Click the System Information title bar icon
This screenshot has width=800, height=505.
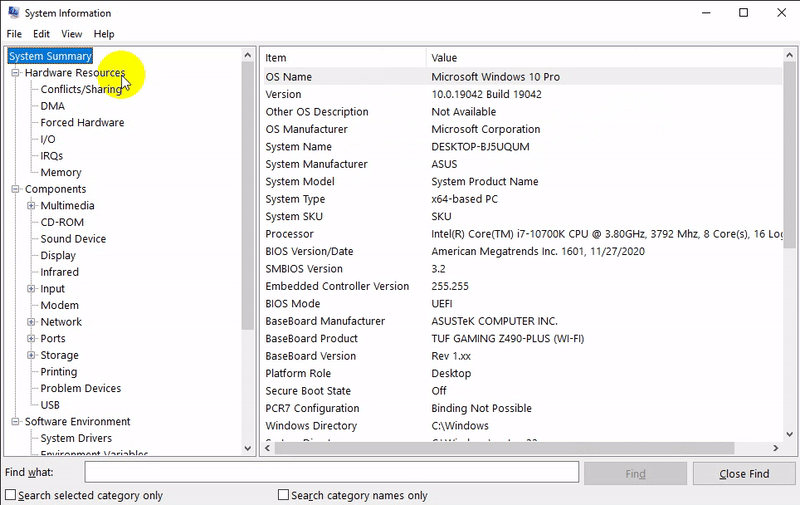[x=12, y=13]
